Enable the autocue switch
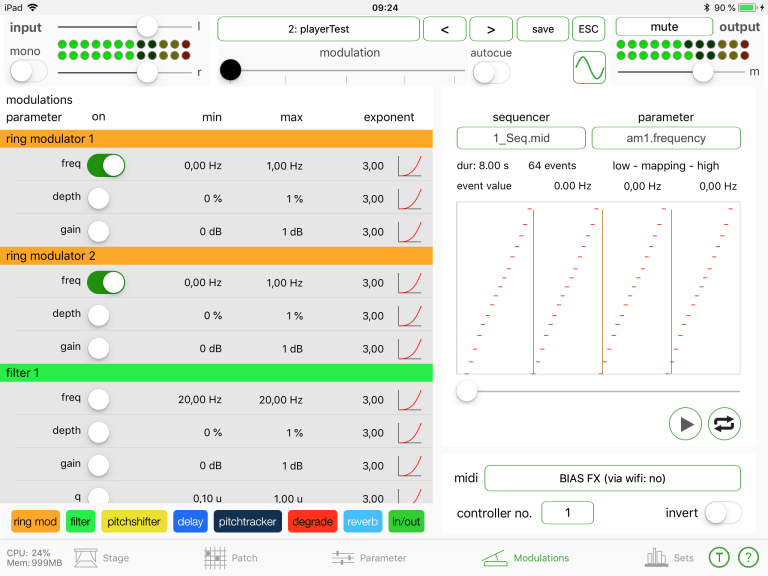This screenshot has width=768, height=576. (x=491, y=73)
